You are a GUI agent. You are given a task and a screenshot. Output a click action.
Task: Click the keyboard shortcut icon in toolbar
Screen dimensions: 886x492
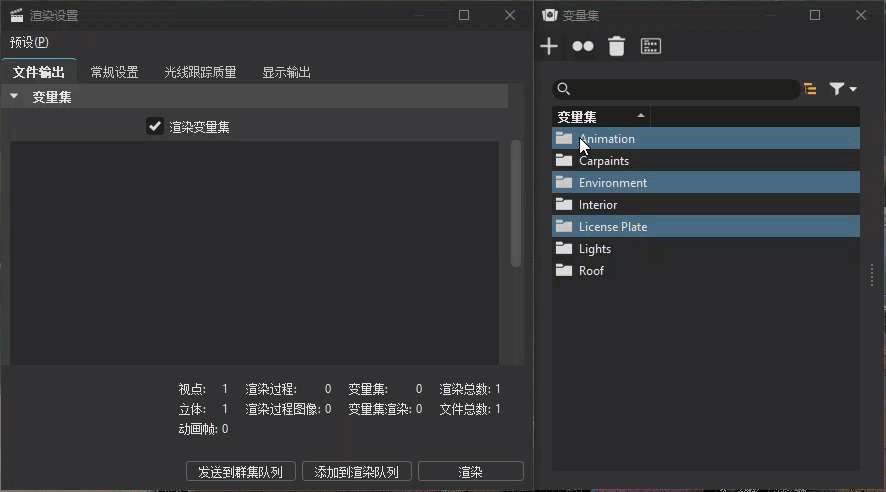point(650,46)
